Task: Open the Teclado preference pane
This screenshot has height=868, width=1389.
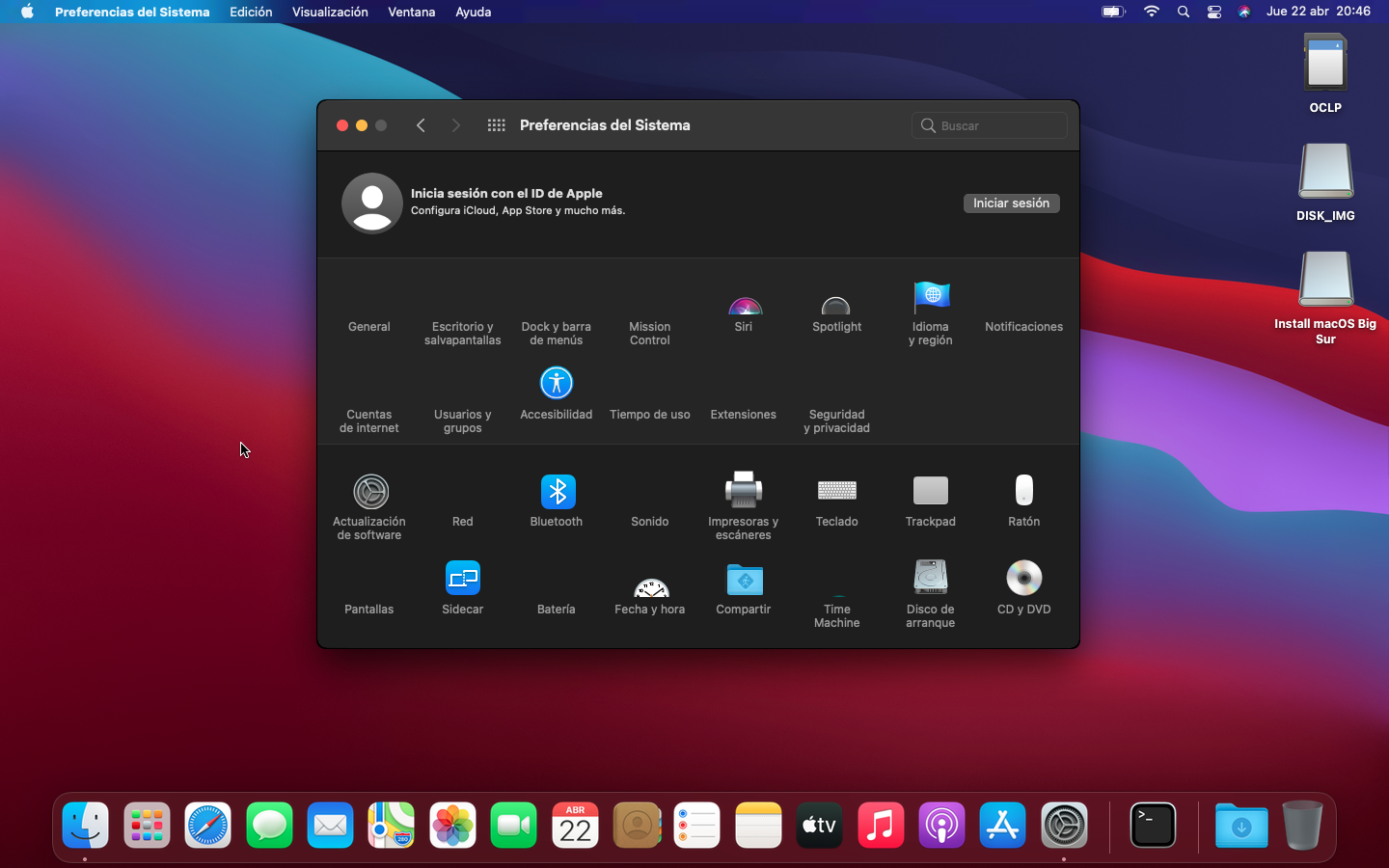Action: pos(836,492)
